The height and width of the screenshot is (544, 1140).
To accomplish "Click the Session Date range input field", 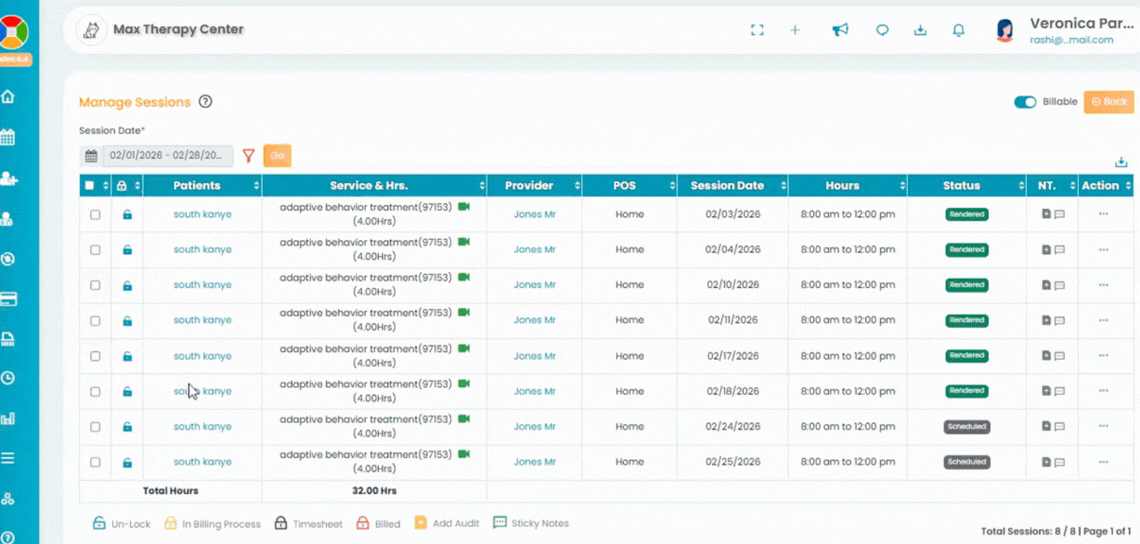I will click(167, 156).
